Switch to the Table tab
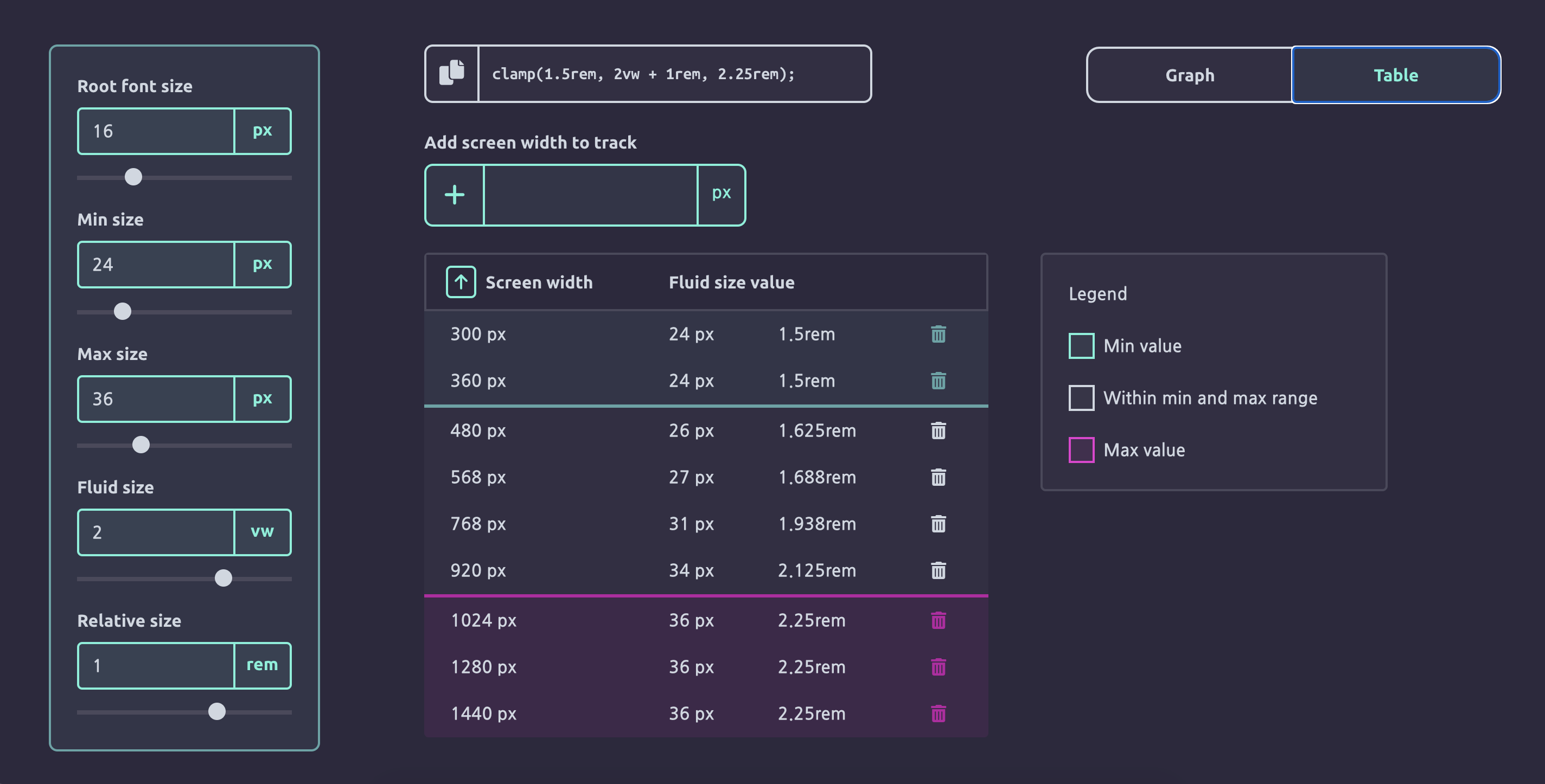Screen dimensions: 1545x784 [x=1396, y=75]
